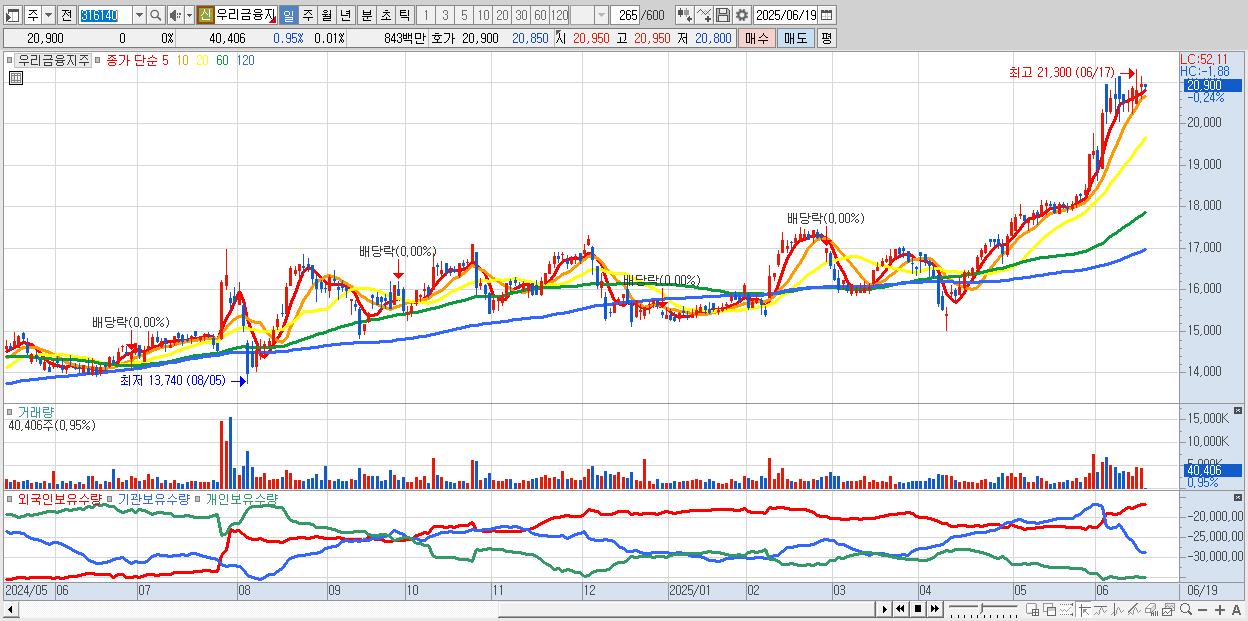Click the 종가 단순 5 moving average label
The height and width of the screenshot is (621, 1248).
137,60
